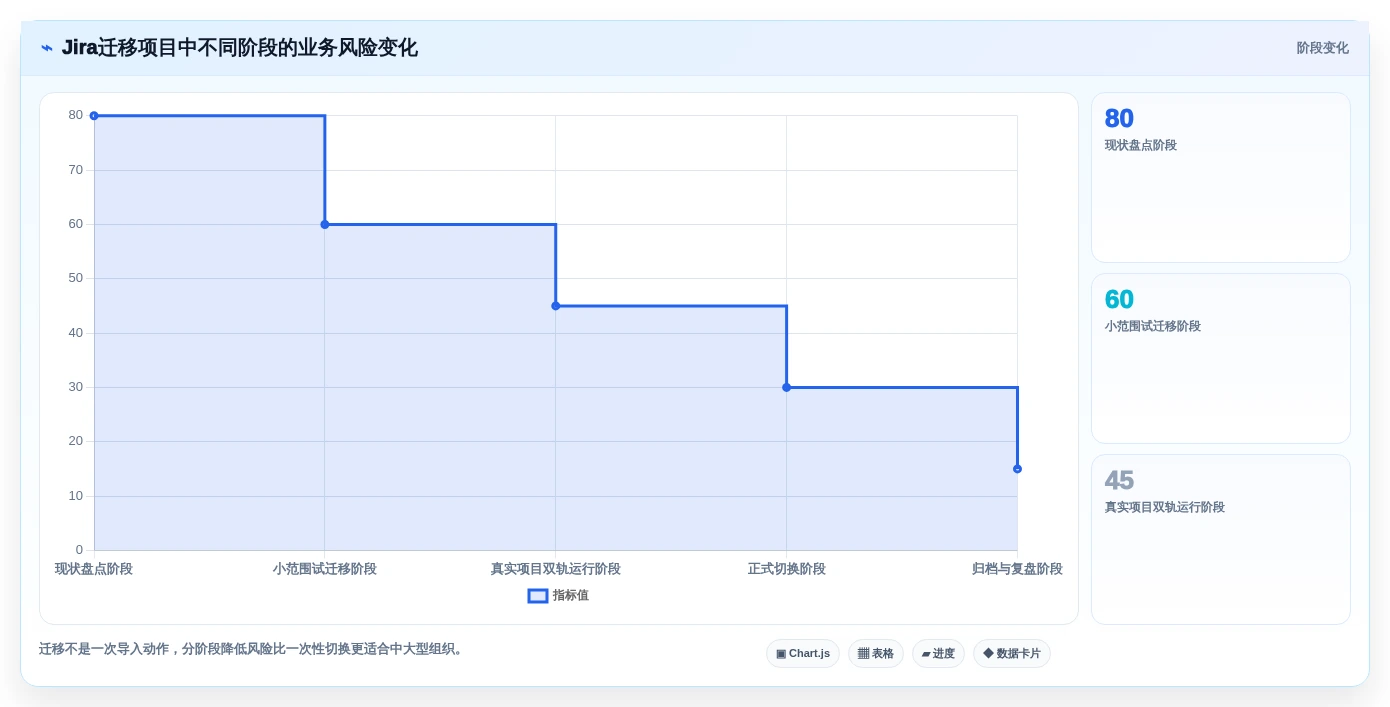Click the 80 value in the first card
The image size is (1390, 707).
[1119, 119]
